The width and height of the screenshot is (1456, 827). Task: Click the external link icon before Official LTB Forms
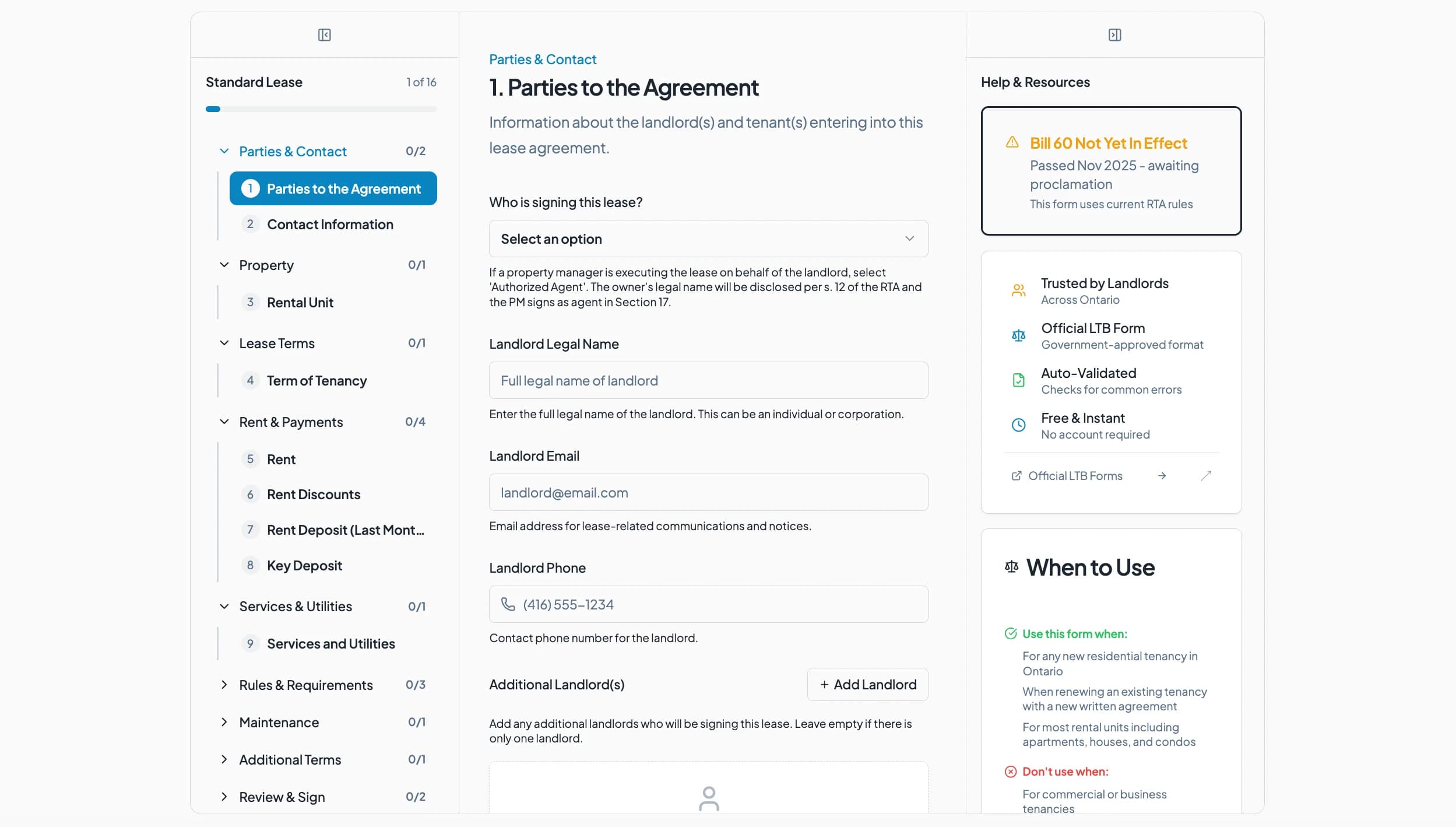pos(1017,476)
